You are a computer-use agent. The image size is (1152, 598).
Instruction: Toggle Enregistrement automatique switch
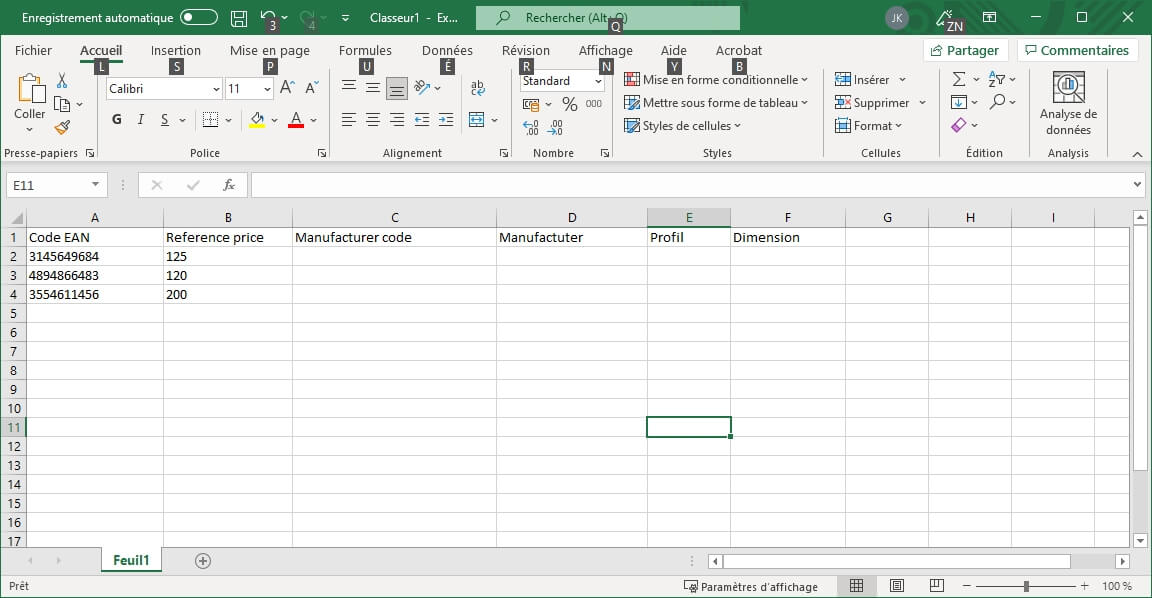199,17
